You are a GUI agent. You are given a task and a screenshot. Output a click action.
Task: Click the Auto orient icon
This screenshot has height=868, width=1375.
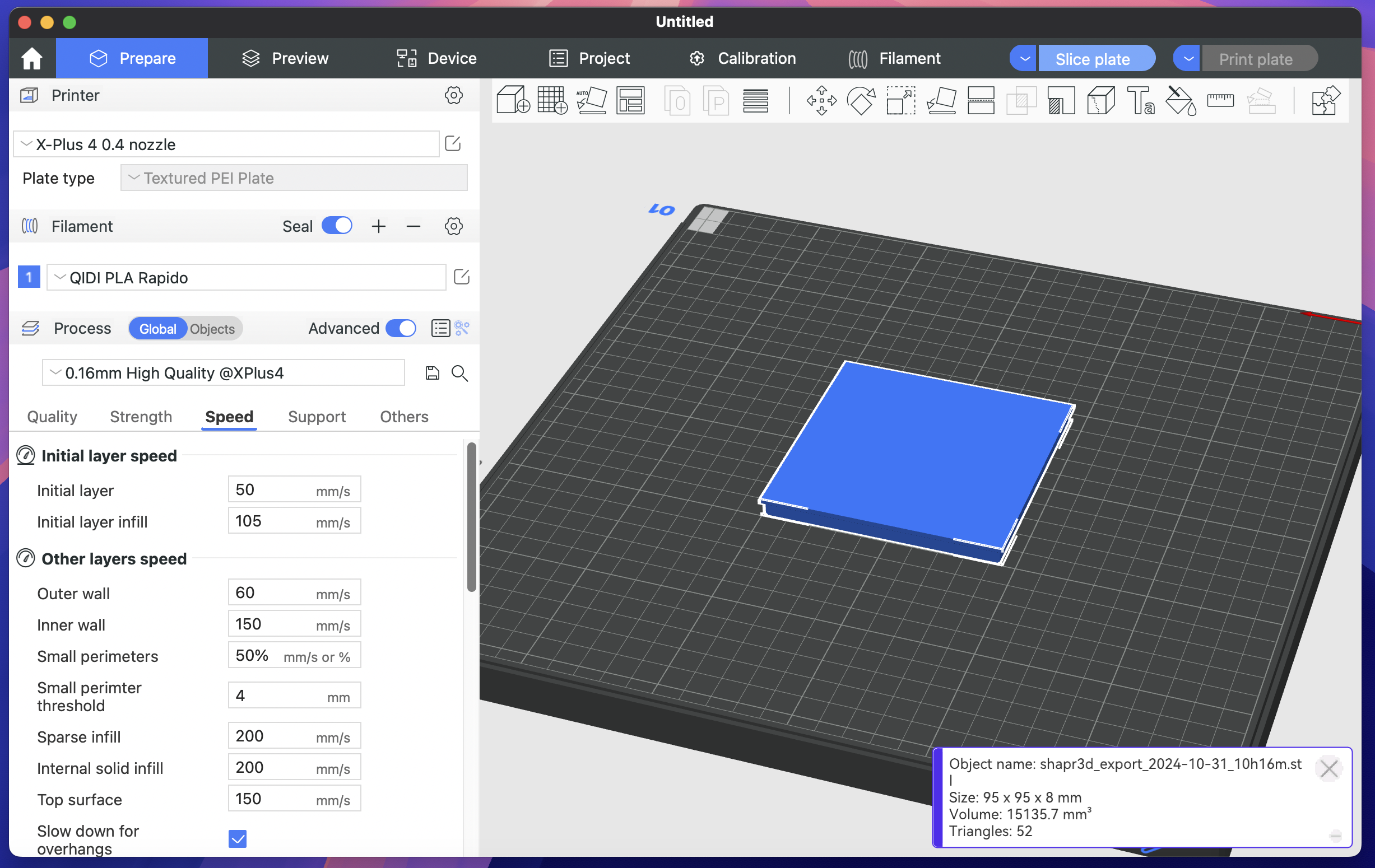click(x=592, y=100)
